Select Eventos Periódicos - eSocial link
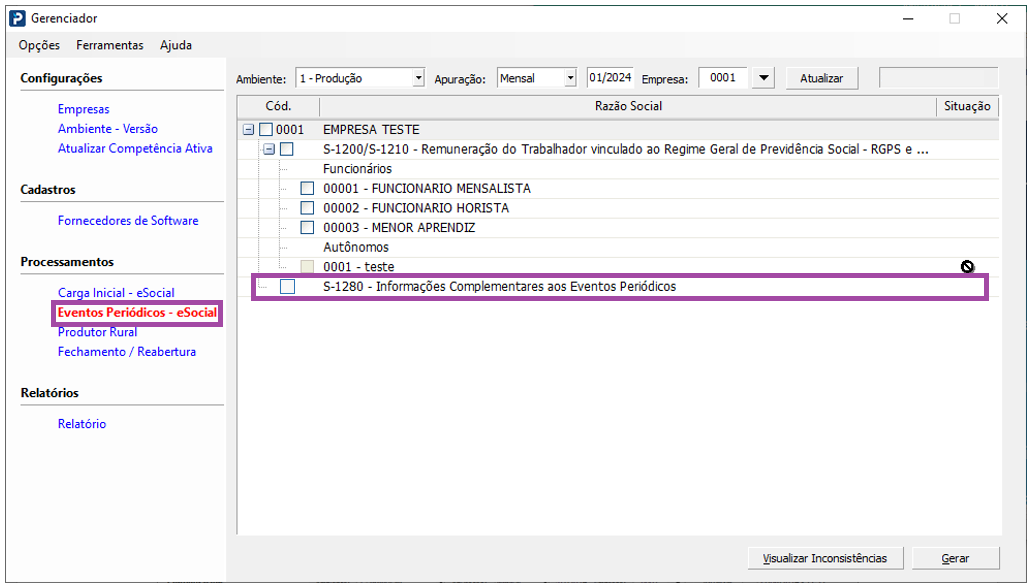Screen dimensions: 1030x587 (137, 313)
